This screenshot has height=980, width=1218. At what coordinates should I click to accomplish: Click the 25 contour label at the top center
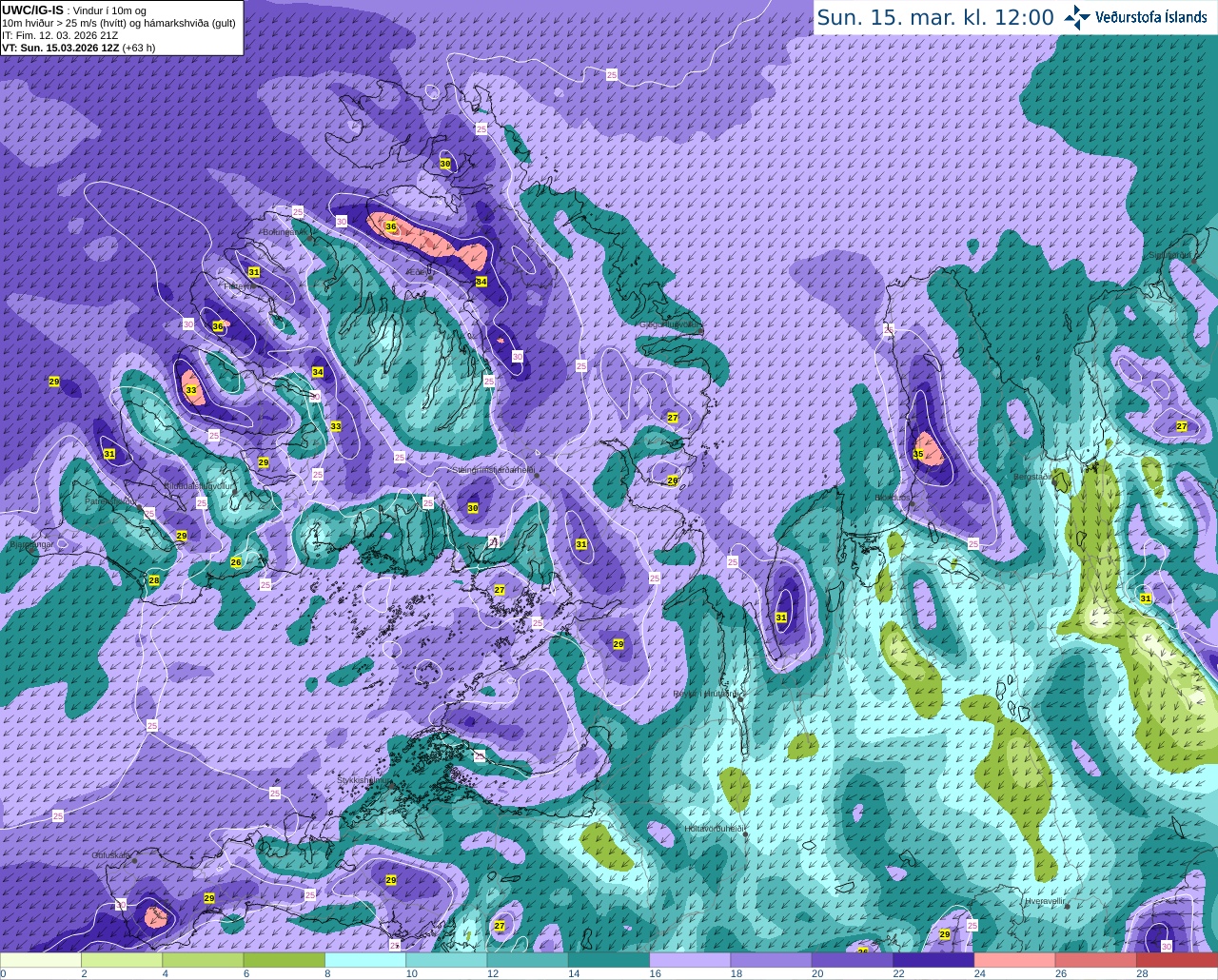(x=611, y=74)
